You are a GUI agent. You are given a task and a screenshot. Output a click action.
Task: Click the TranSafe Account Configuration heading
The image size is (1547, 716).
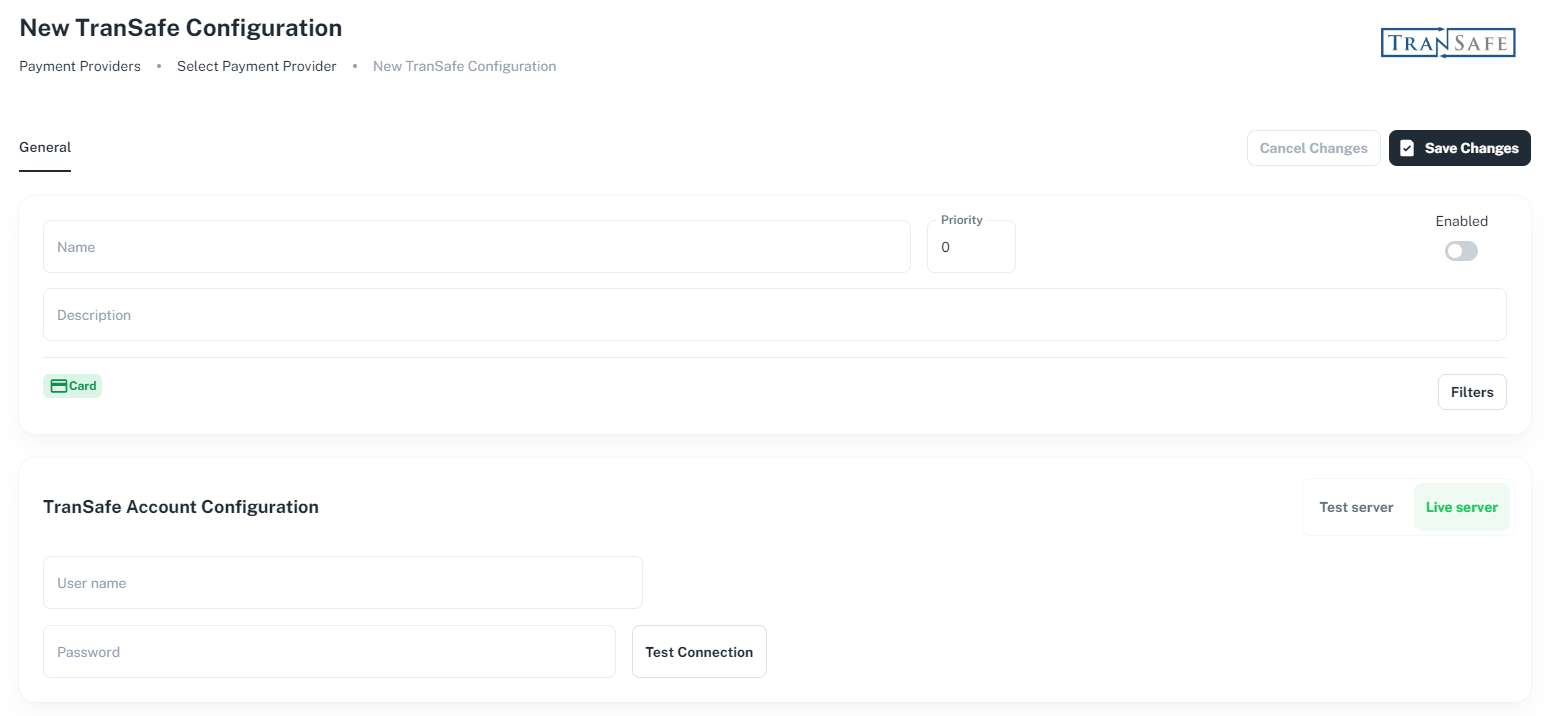click(181, 507)
